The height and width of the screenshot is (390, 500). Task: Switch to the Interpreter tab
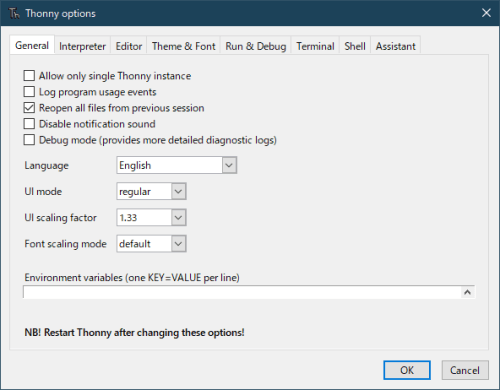click(x=82, y=46)
